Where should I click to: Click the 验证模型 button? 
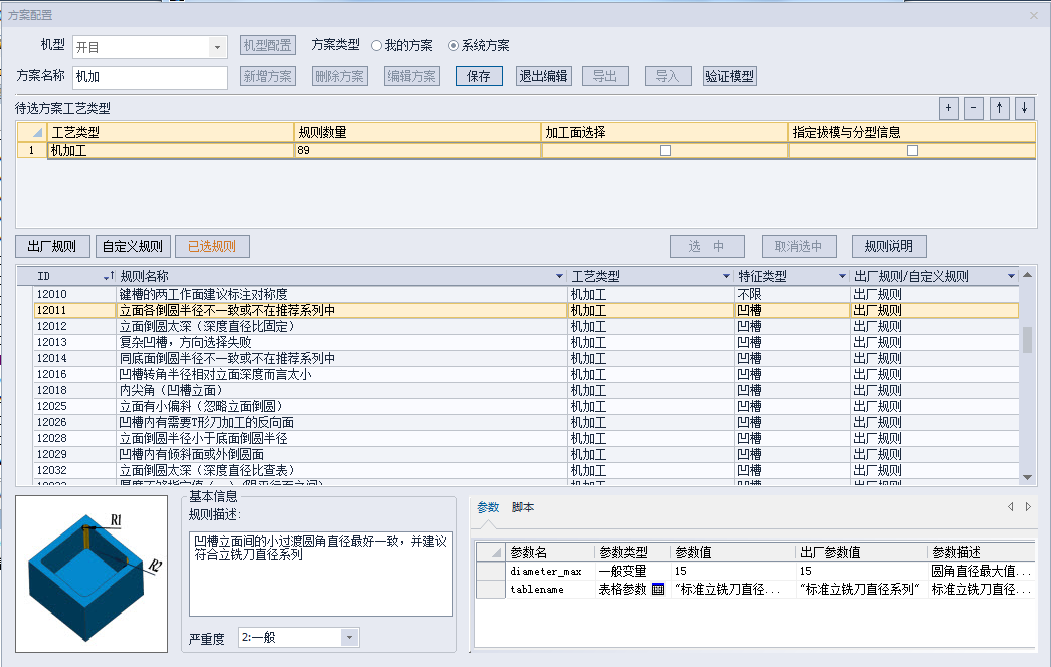point(730,75)
